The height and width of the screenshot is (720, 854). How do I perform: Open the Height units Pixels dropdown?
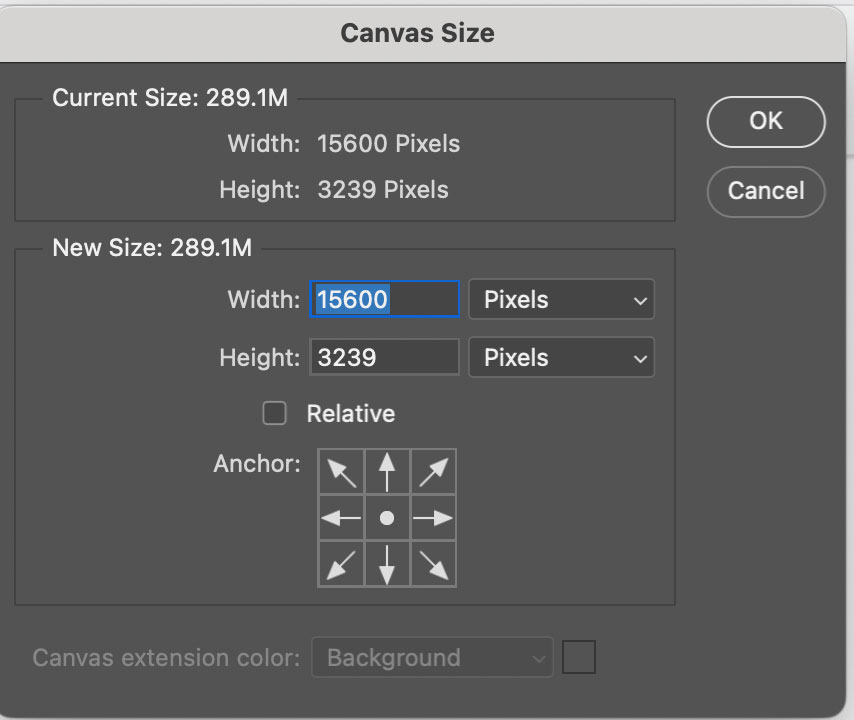[x=562, y=357]
